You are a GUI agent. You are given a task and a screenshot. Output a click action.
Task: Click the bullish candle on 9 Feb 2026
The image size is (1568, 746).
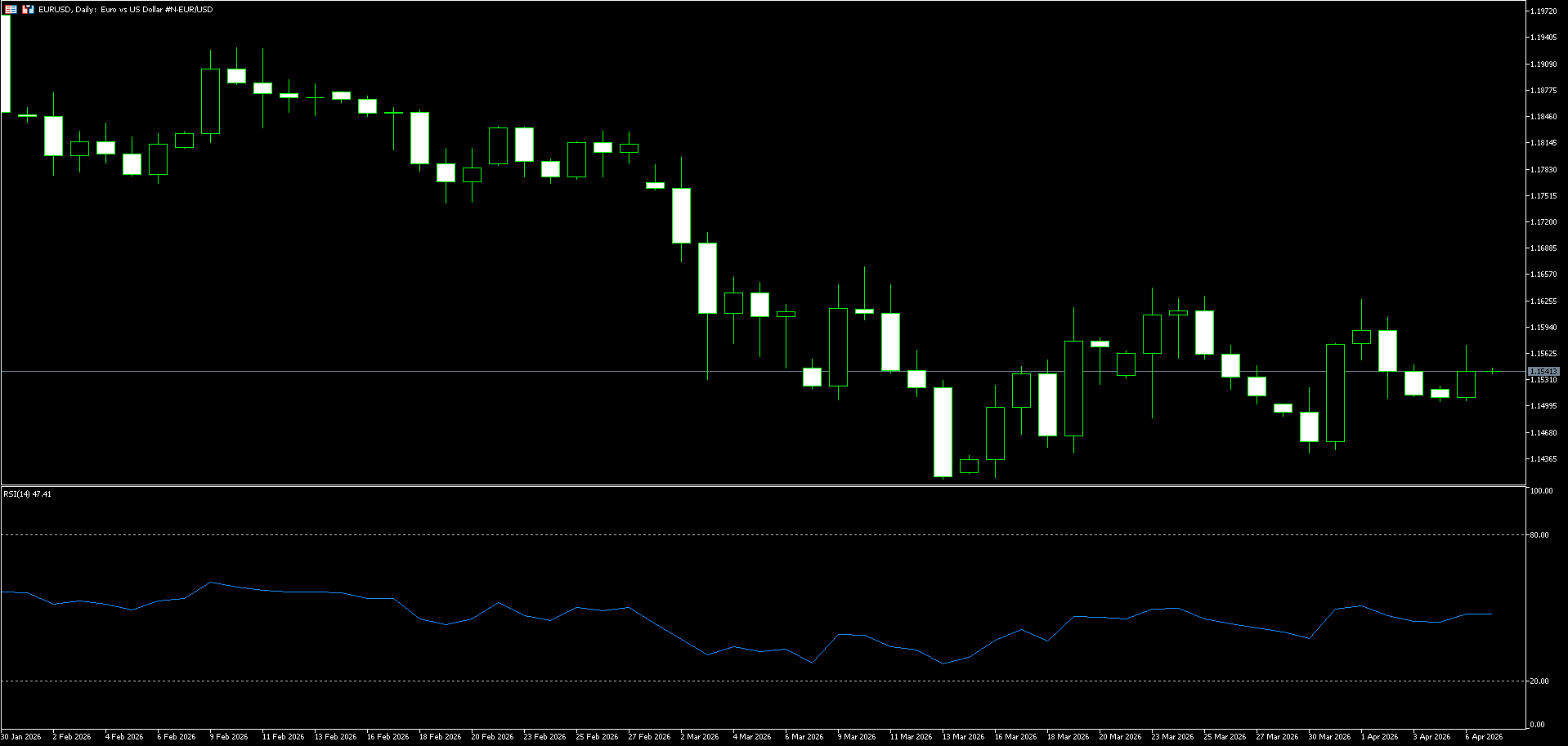pos(210,101)
